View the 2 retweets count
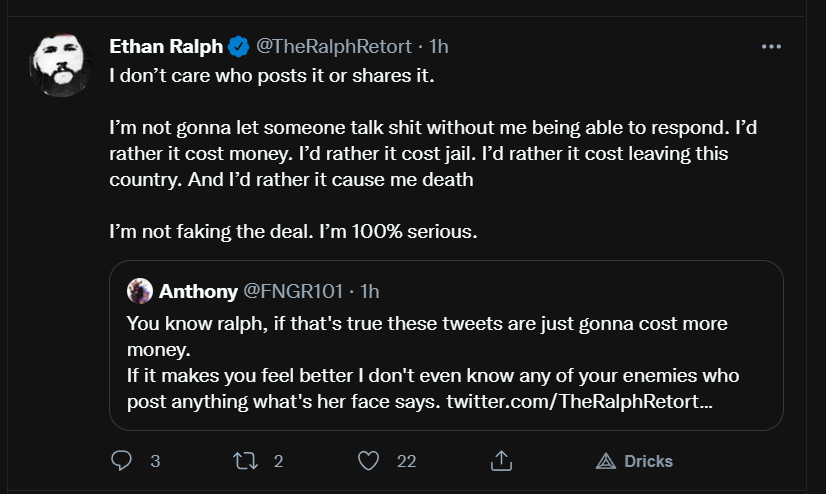 279,461
